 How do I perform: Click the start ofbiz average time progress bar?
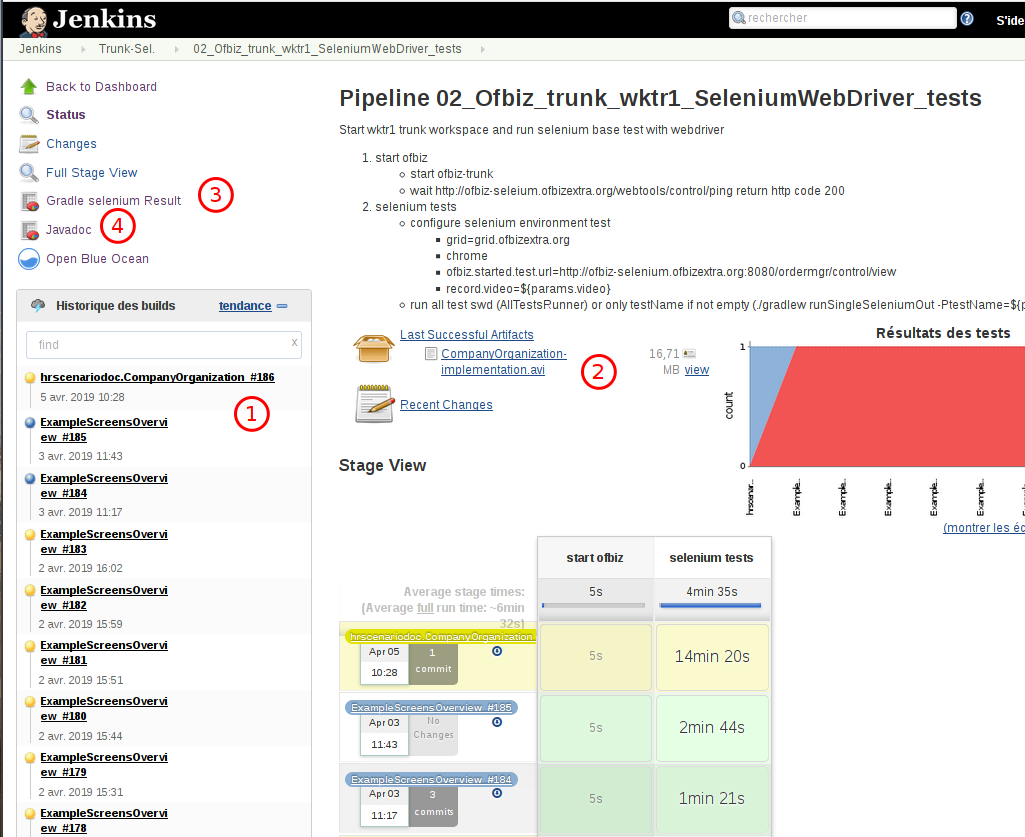click(x=594, y=606)
